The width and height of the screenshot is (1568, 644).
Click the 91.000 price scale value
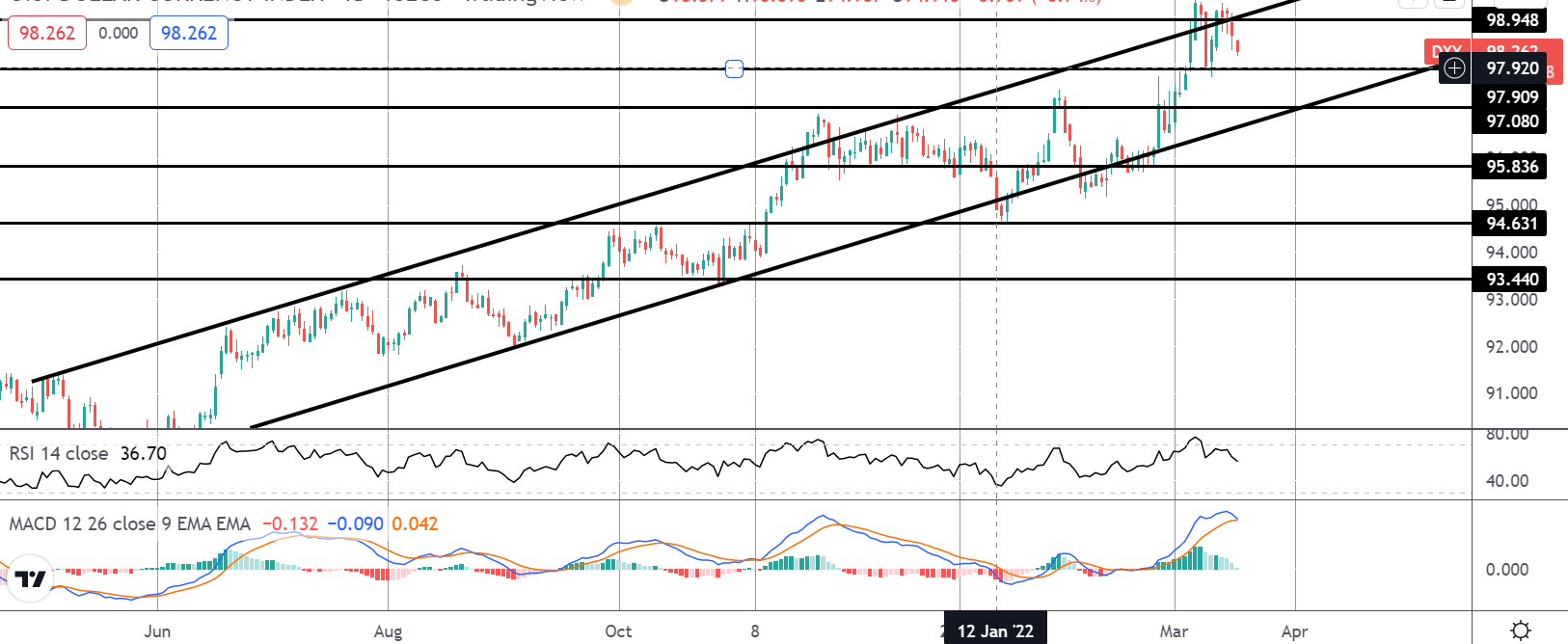pos(1511,393)
